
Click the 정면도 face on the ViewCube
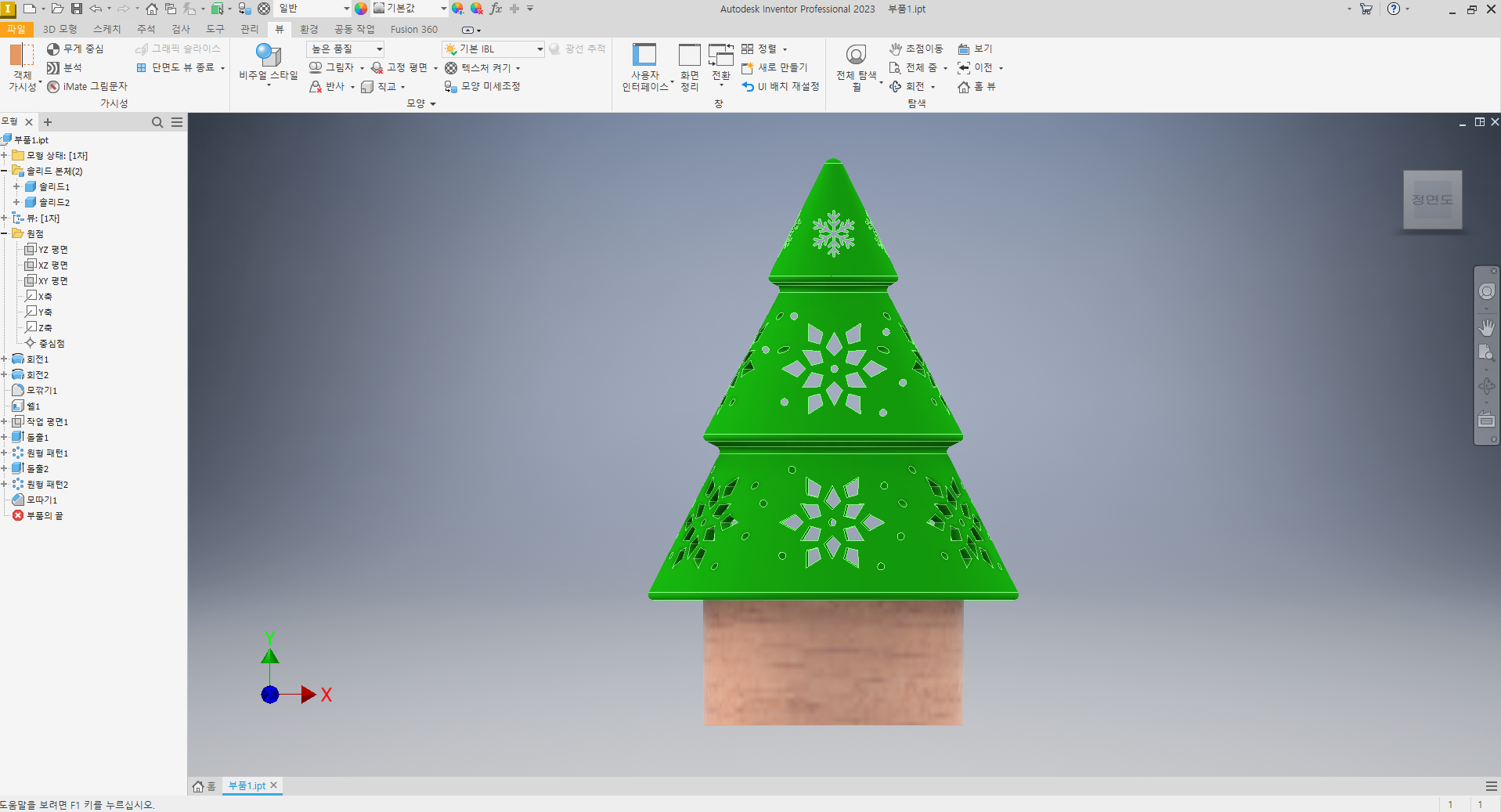(1432, 200)
